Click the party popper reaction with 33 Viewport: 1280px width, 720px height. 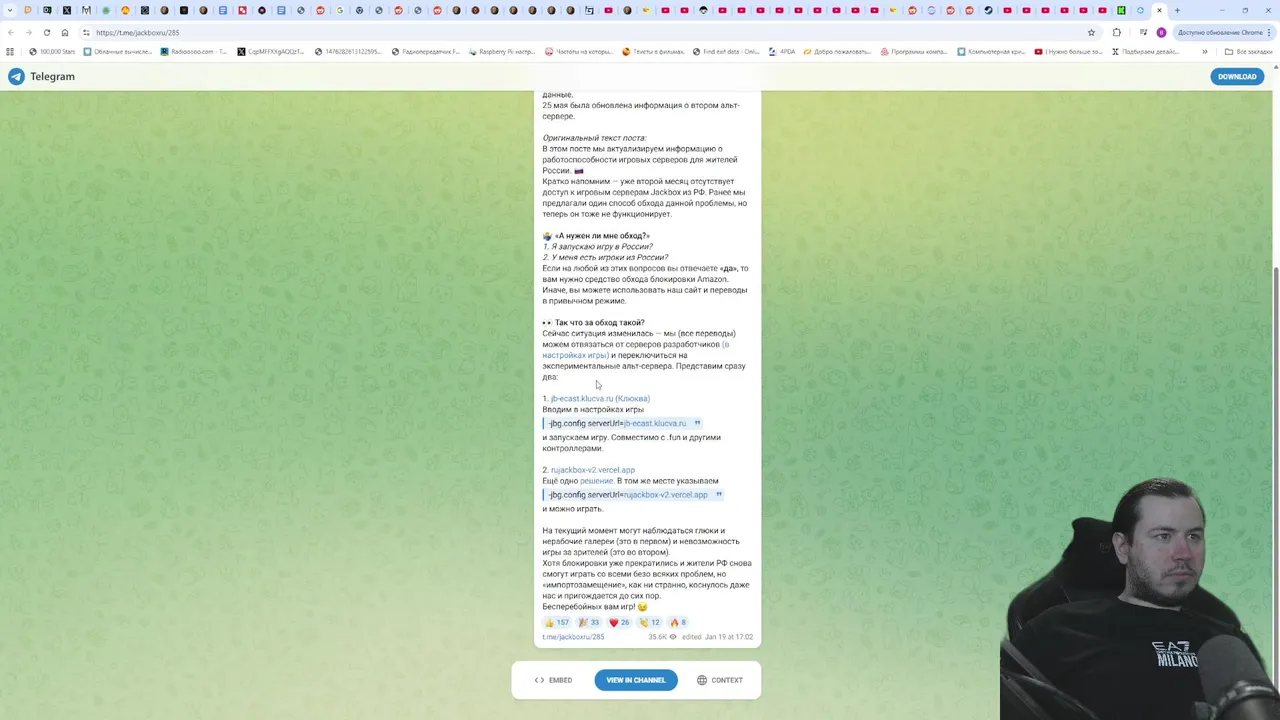tap(589, 622)
